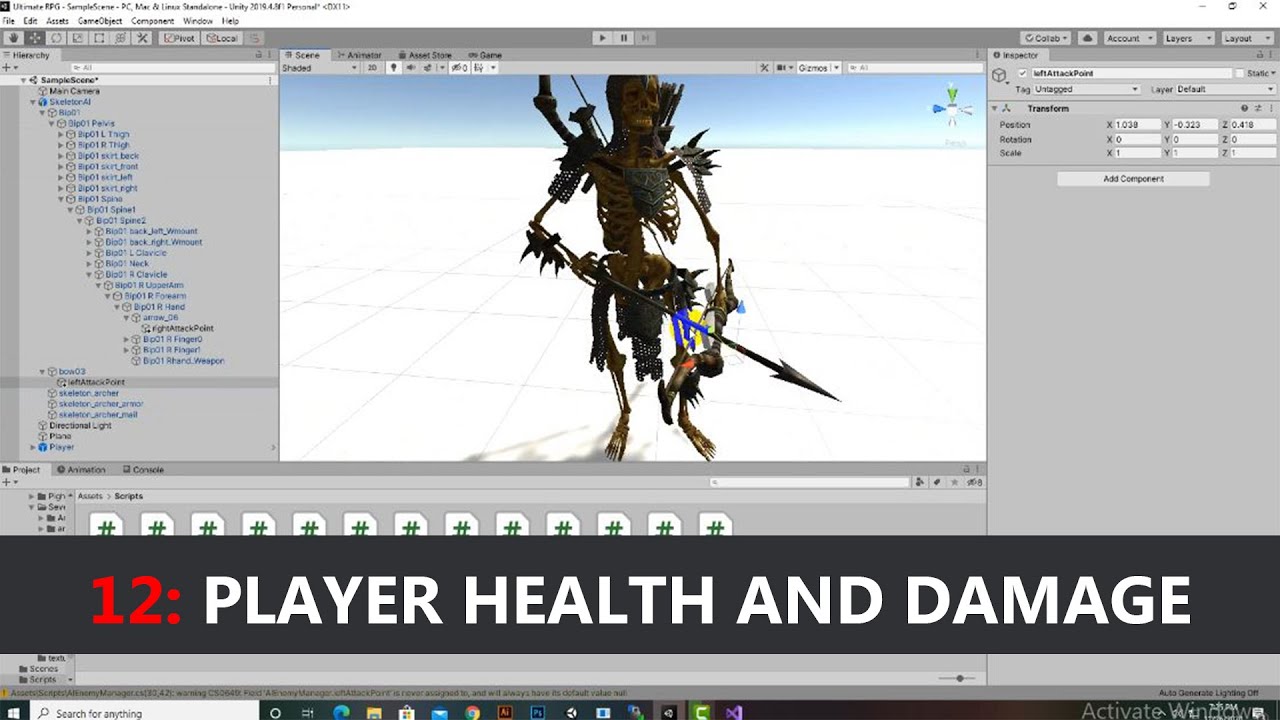
Task: Open the Gizmos dropdown
Action: click(817, 68)
